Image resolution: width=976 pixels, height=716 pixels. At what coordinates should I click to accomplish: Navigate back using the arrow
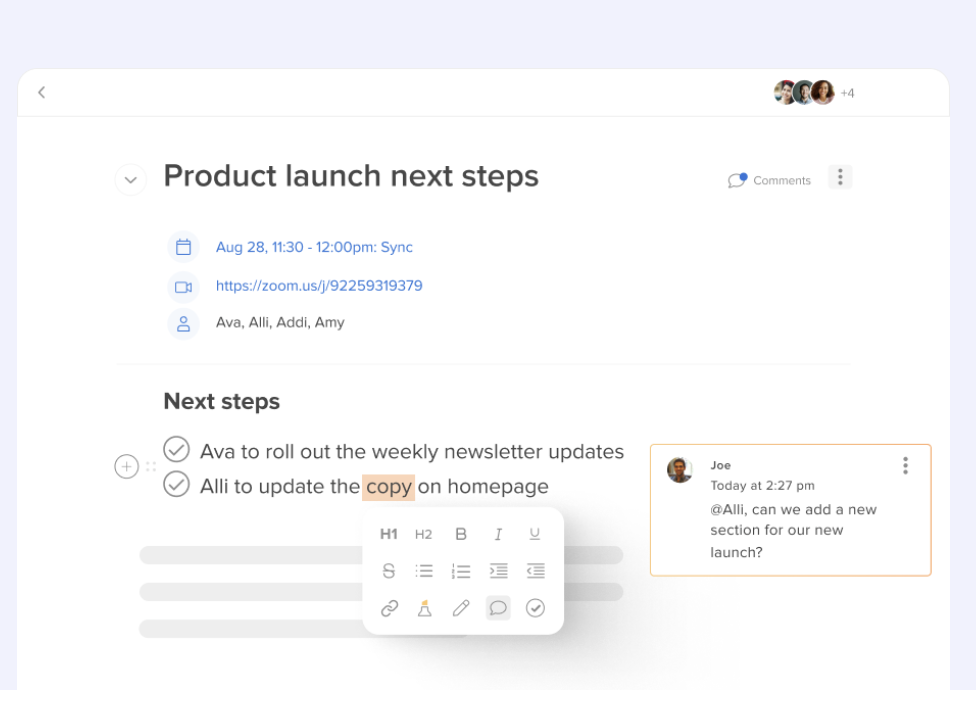42,92
